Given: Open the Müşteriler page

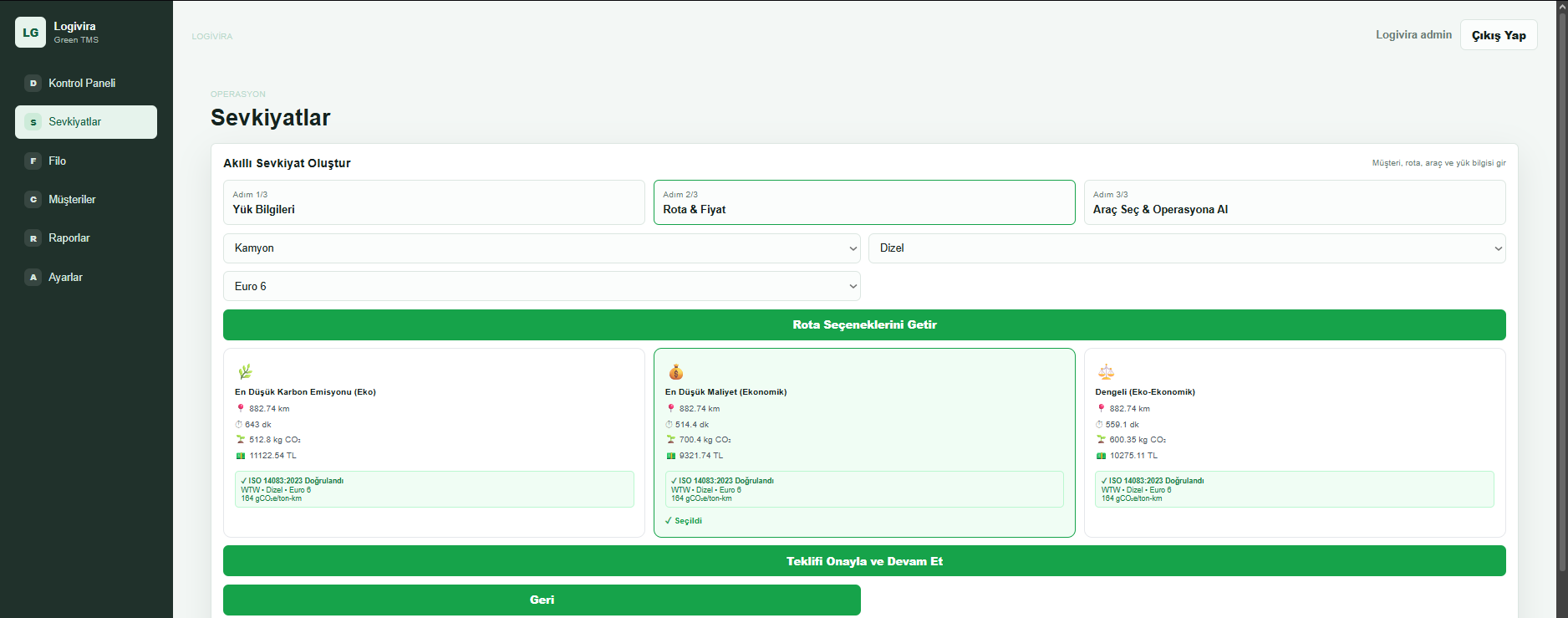Looking at the screenshot, I should click(x=86, y=199).
